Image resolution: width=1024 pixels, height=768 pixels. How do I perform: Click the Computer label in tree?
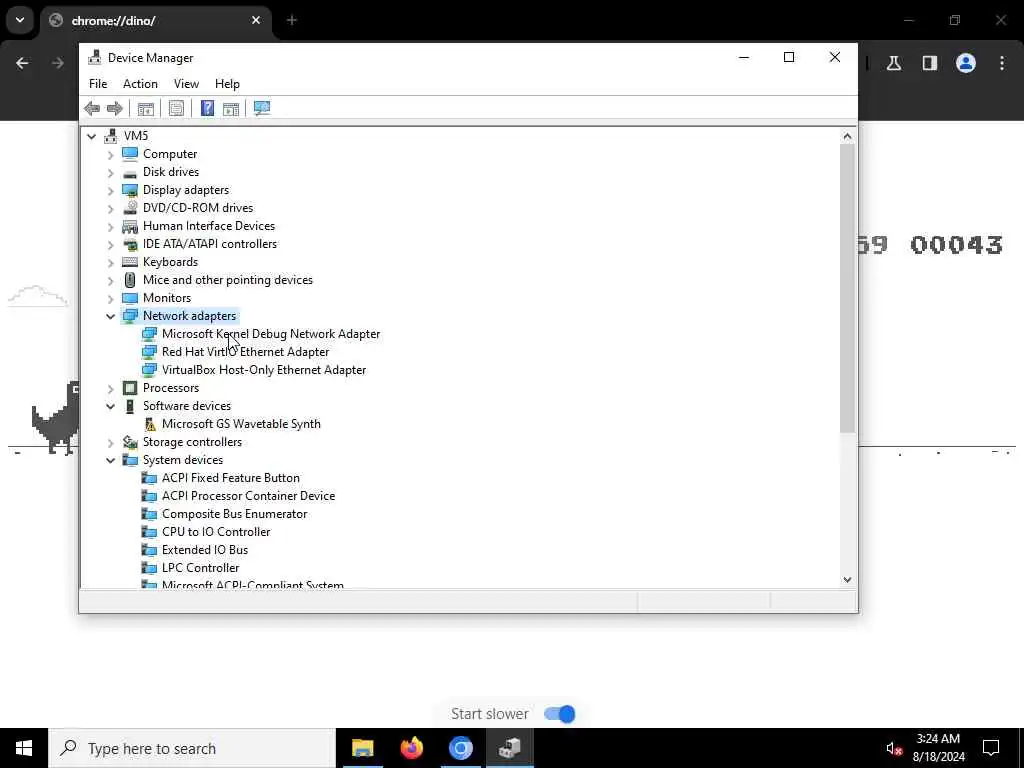[170, 154]
